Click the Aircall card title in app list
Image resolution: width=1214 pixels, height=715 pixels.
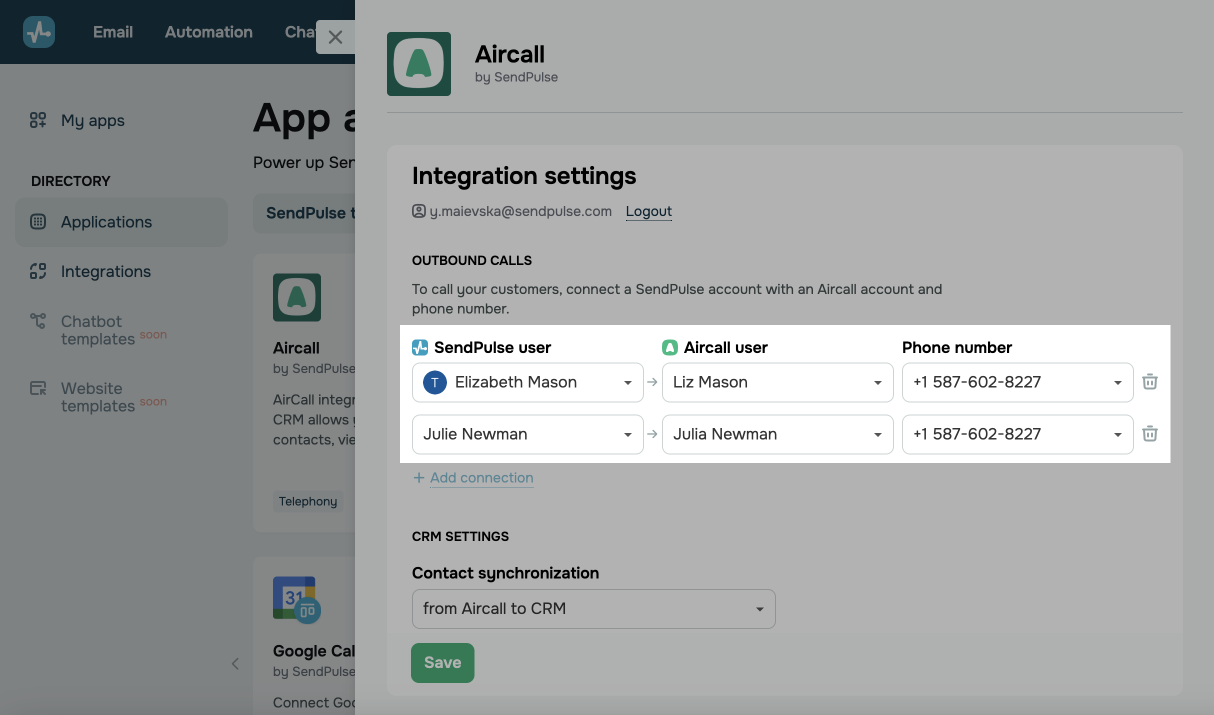click(x=296, y=348)
